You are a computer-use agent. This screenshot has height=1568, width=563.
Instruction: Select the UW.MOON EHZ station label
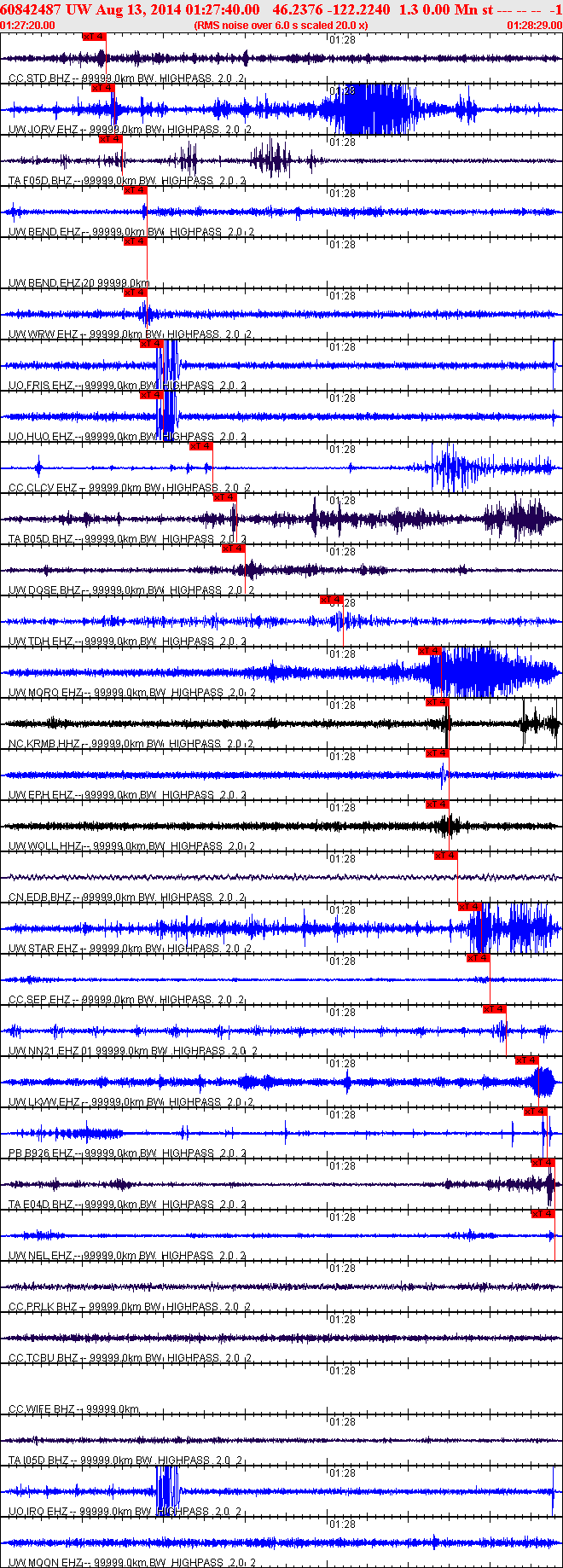[x=45, y=1563]
